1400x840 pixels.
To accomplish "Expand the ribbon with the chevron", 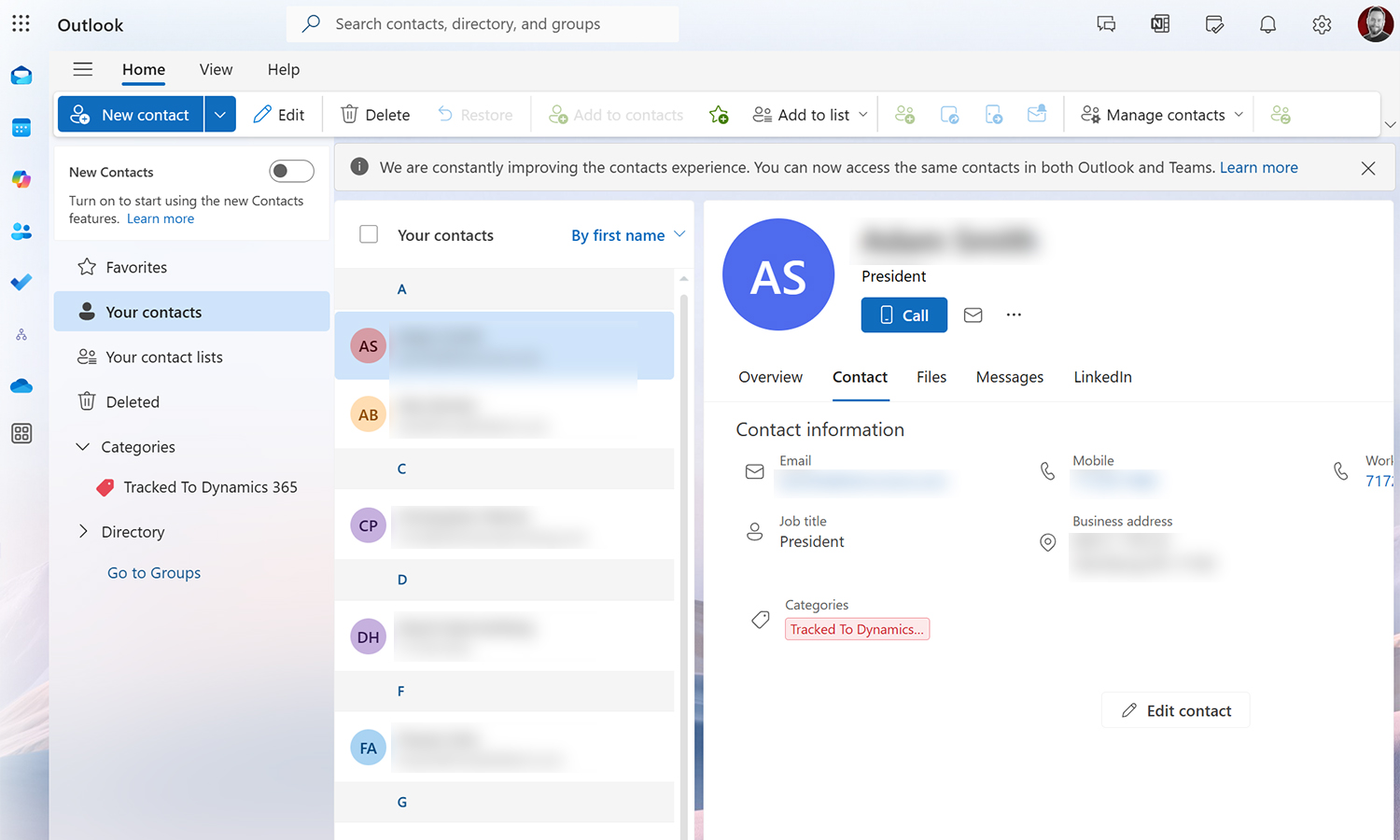I will coord(1390,124).
